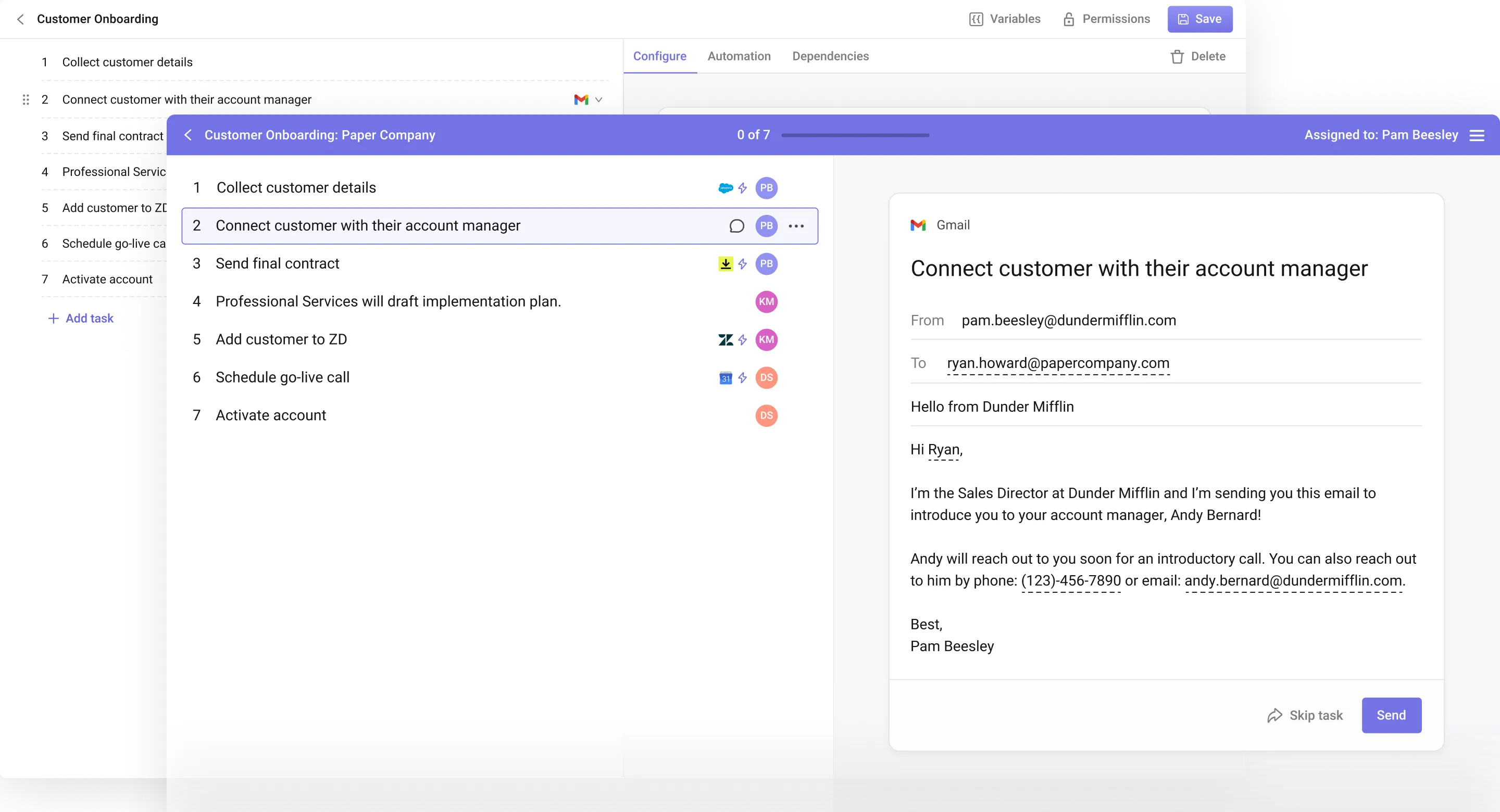Image resolution: width=1500 pixels, height=812 pixels.
Task: Click the Save button
Action: (1199, 19)
